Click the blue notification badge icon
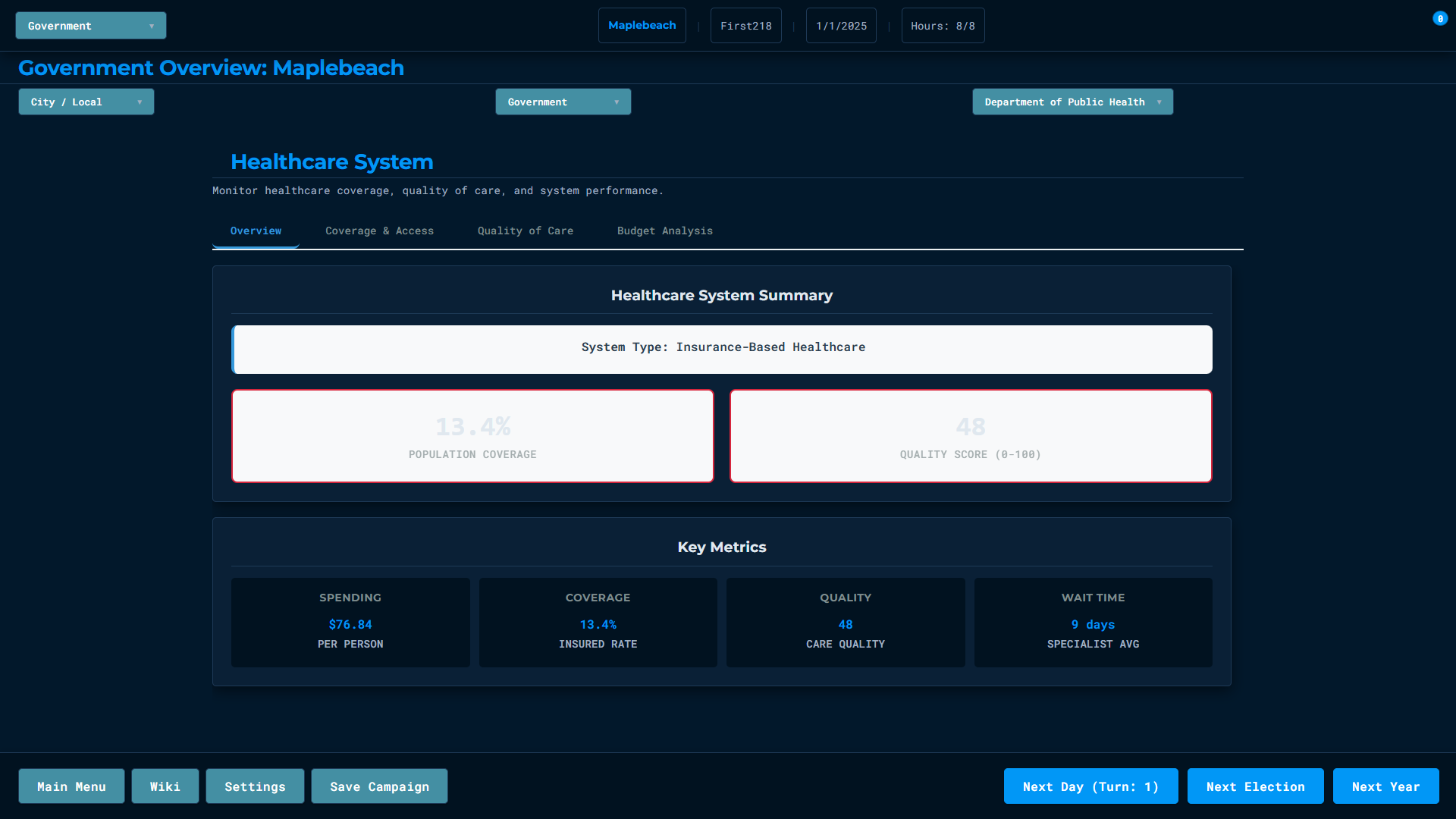1456x819 pixels. 1439,19
